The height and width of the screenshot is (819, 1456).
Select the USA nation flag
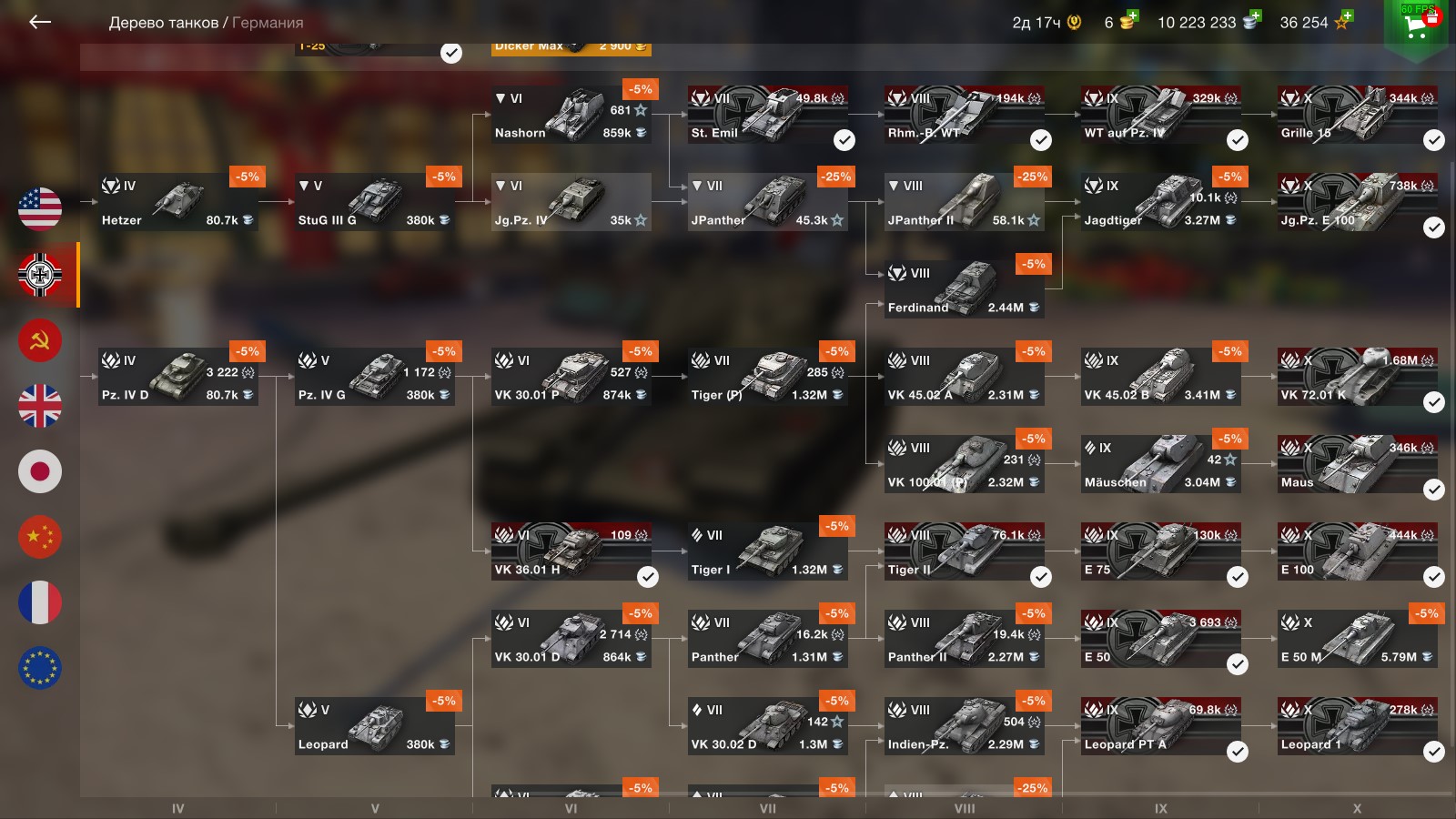[x=40, y=209]
